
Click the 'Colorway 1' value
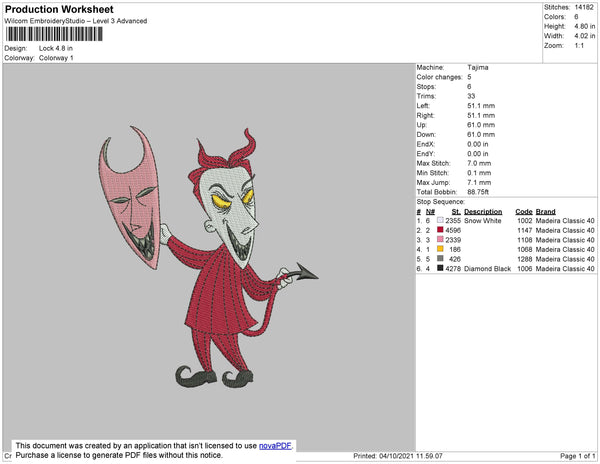coord(56,58)
